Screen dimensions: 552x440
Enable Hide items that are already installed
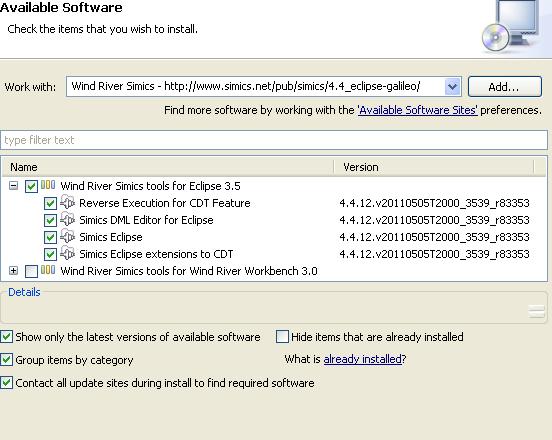pyautogui.click(x=282, y=337)
